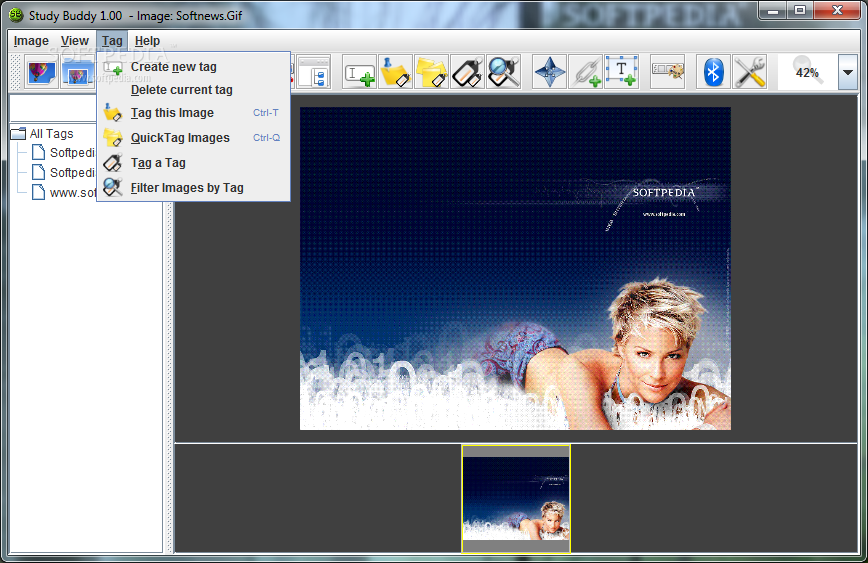Click the create new tag toolbar icon
This screenshot has width=868, height=563.
(x=359, y=73)
